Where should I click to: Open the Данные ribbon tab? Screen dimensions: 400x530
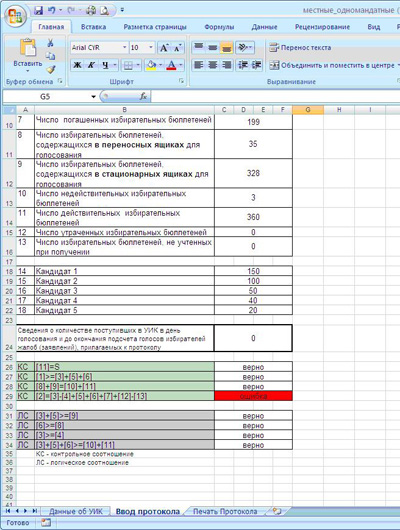[264, 27]
